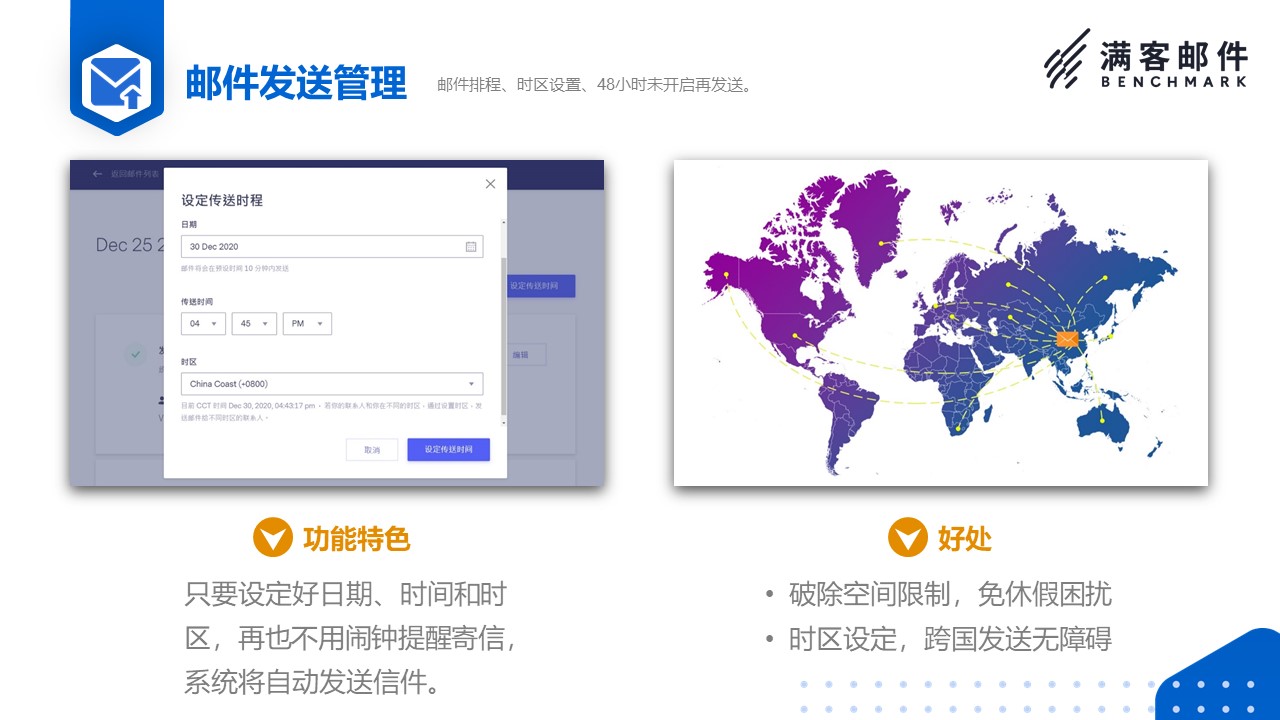Open the PM period dropdown

[307, 323]
